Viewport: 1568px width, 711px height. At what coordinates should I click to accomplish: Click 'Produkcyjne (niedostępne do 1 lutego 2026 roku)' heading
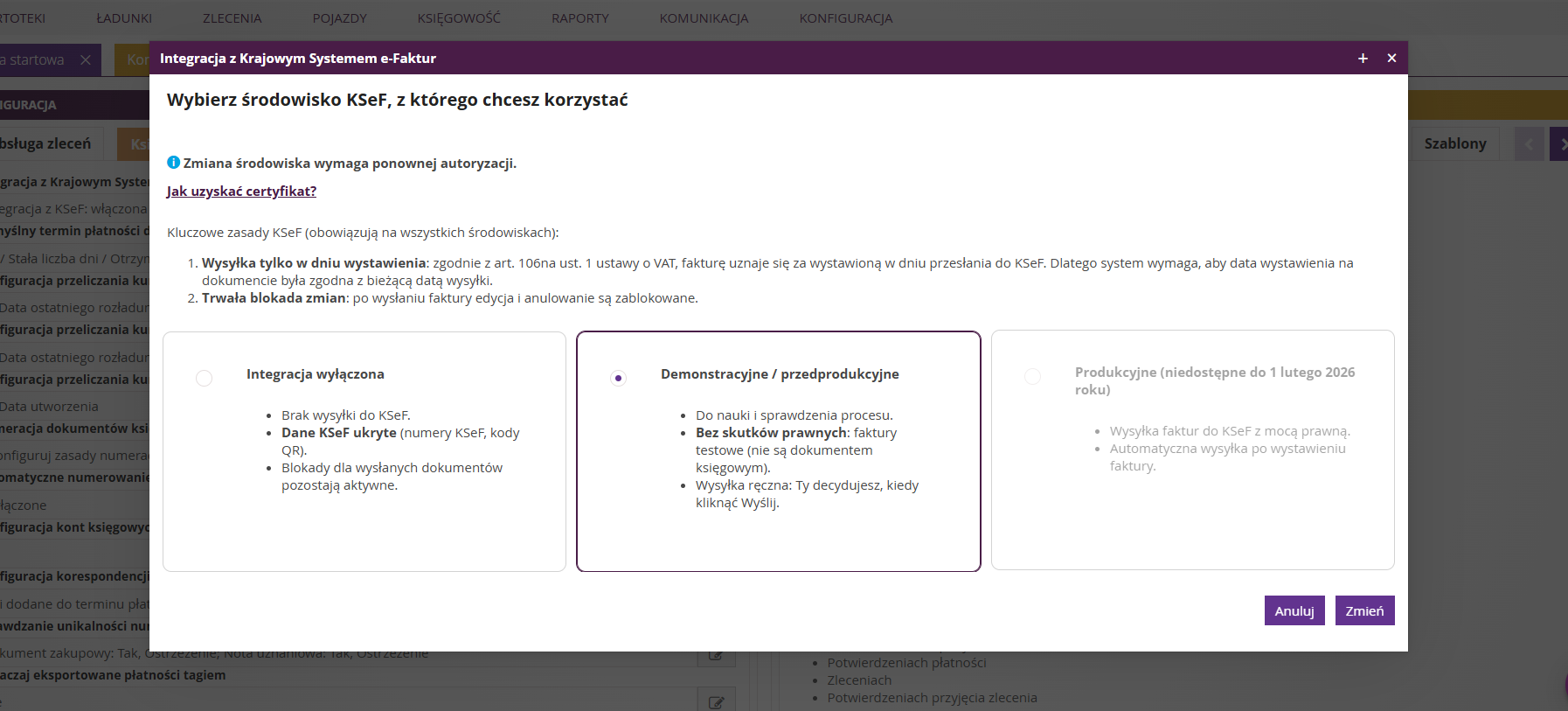(1215, 381)
